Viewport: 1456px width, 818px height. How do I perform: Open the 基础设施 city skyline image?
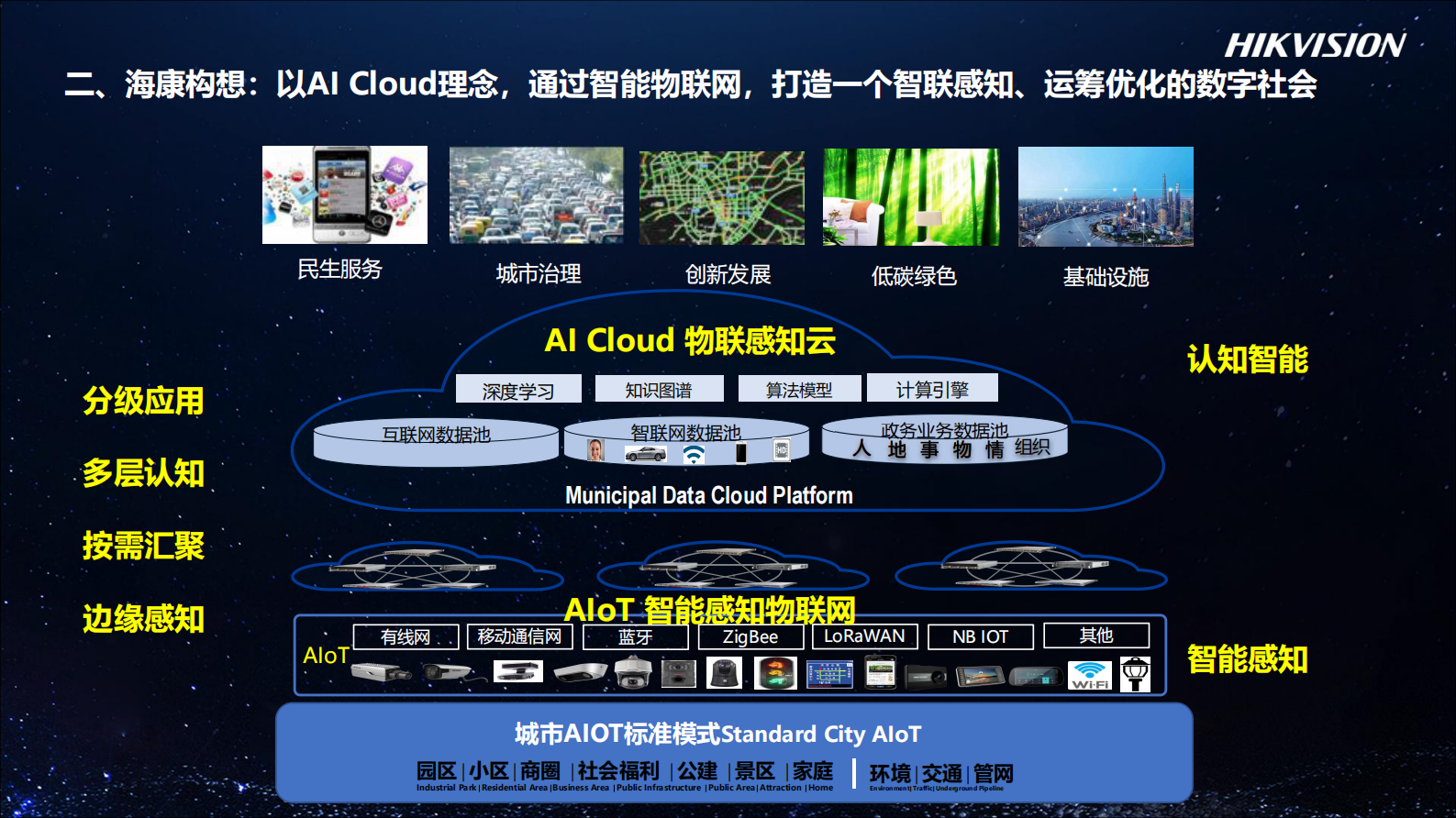pyautogui.click(x=1106, y=196)
